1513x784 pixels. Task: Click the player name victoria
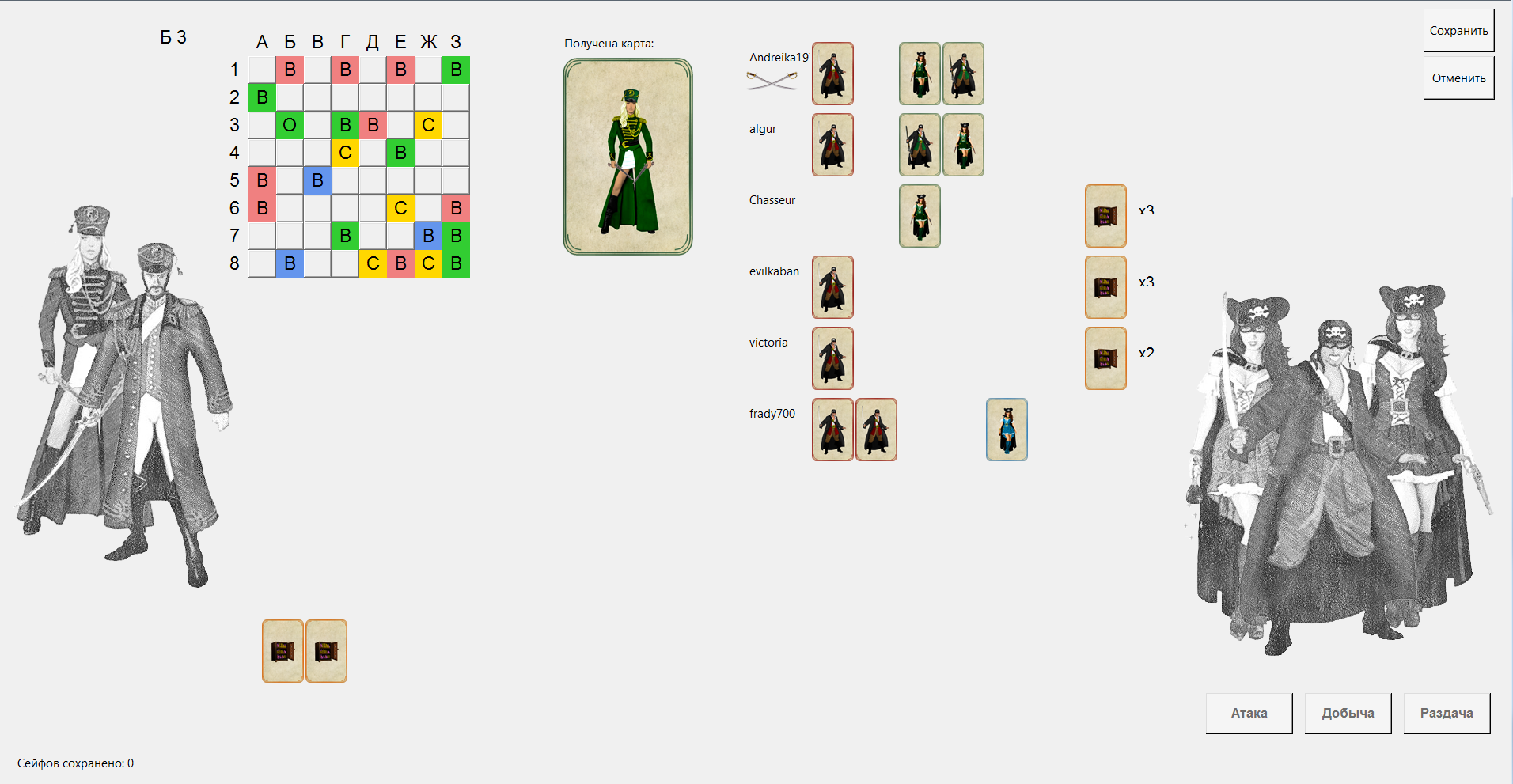(x=768, y=343)
